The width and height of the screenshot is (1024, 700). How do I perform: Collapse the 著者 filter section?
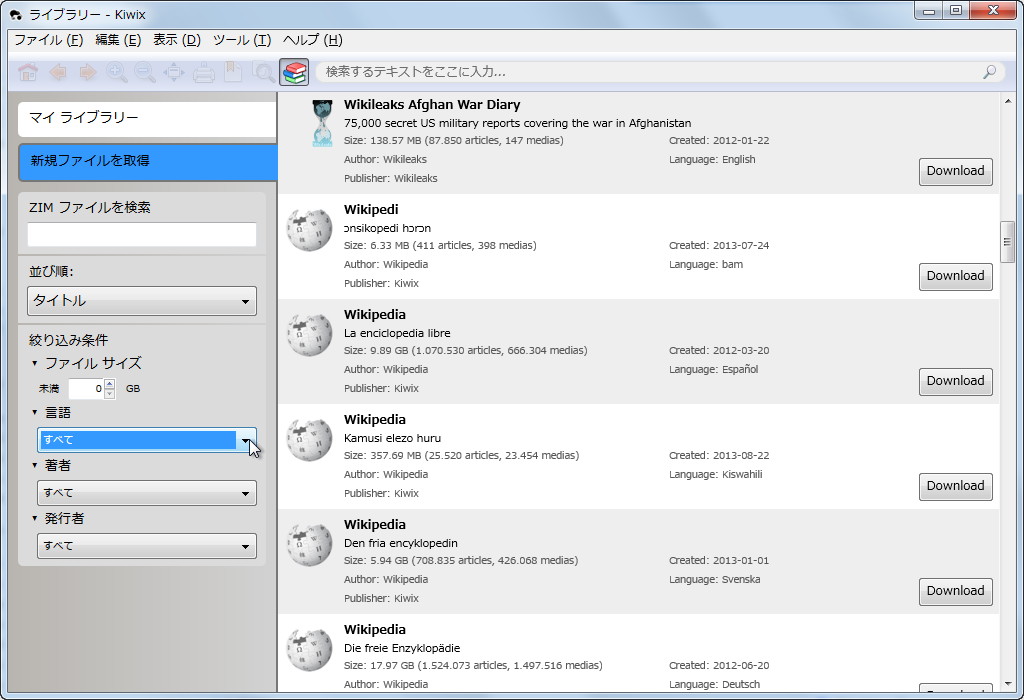coord(35,466)
